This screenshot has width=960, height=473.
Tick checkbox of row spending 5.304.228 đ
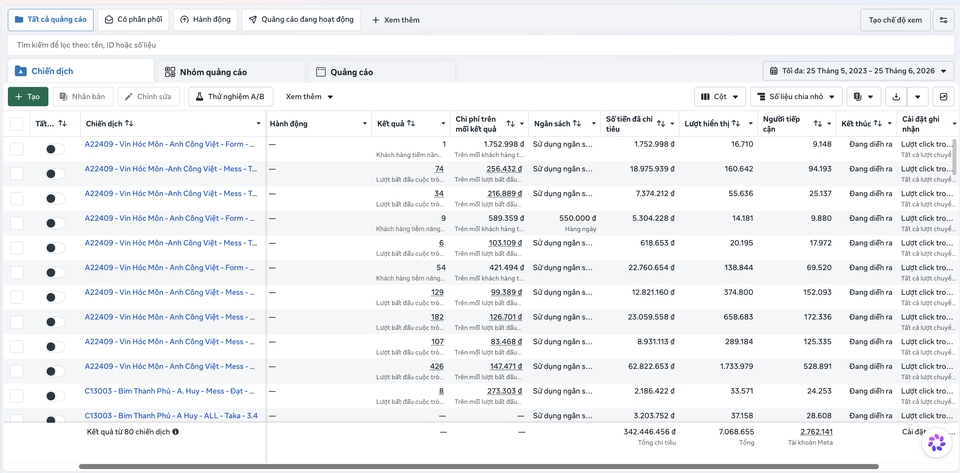pyautogui.click(x=17, y=223)
